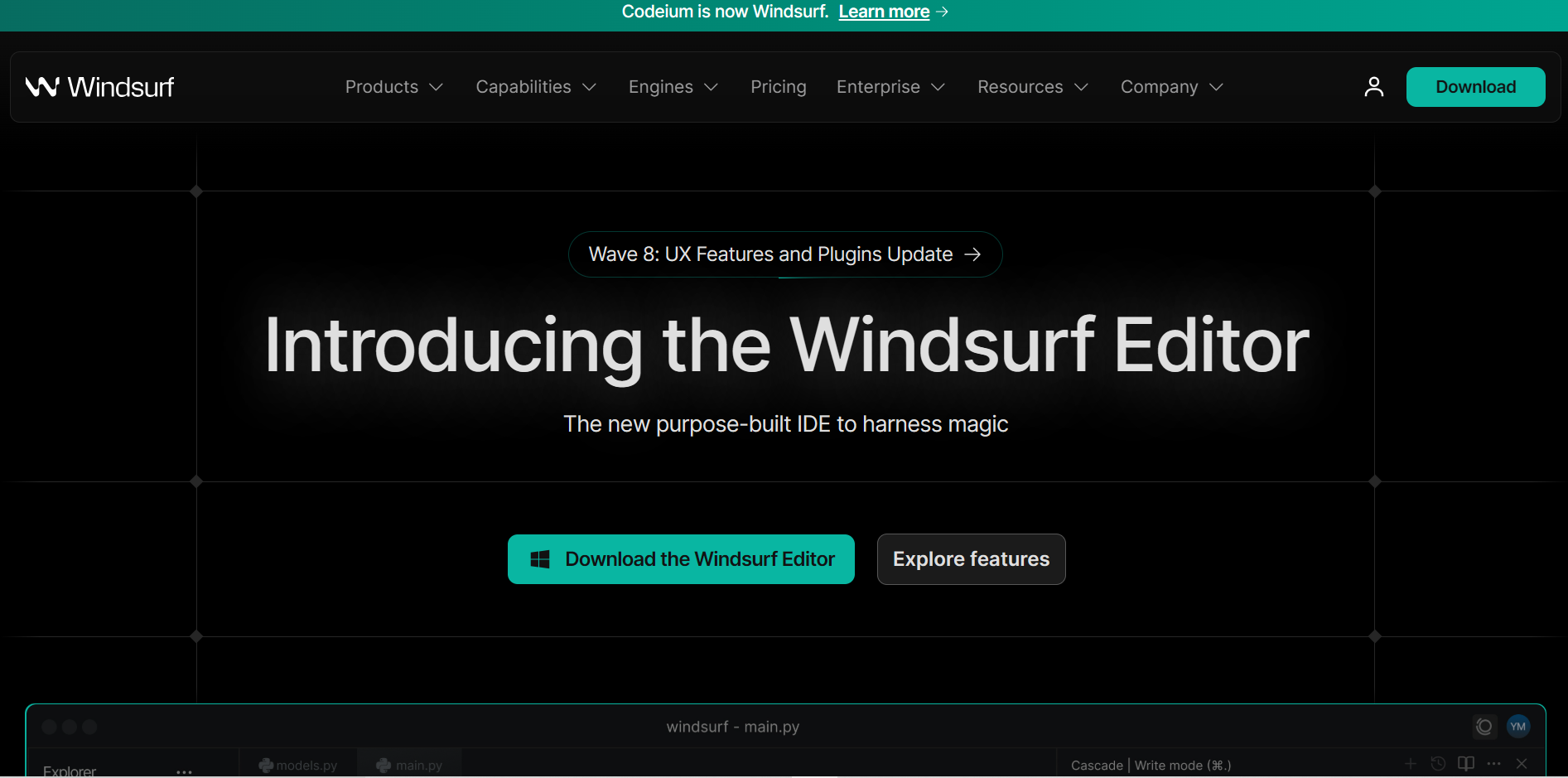Select the main.py editor tab

(409, 765)
